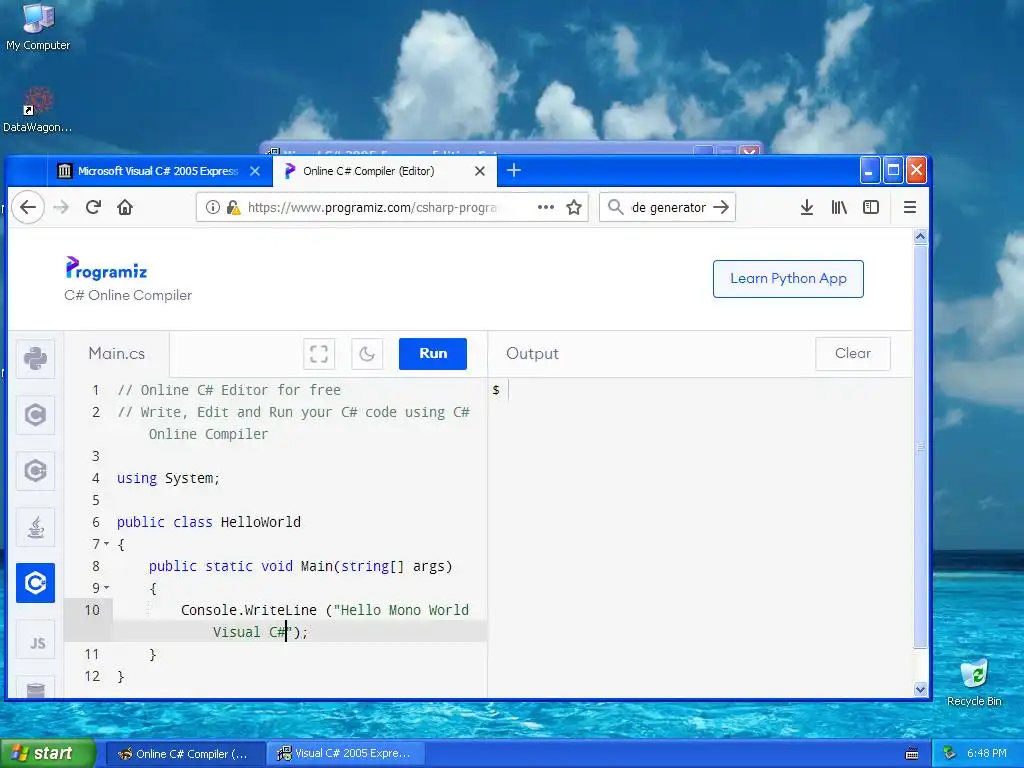The width and height of the screenshot is (1024, 768).
Task: Open a new browser tab
Action: click(x=514, y=170)
